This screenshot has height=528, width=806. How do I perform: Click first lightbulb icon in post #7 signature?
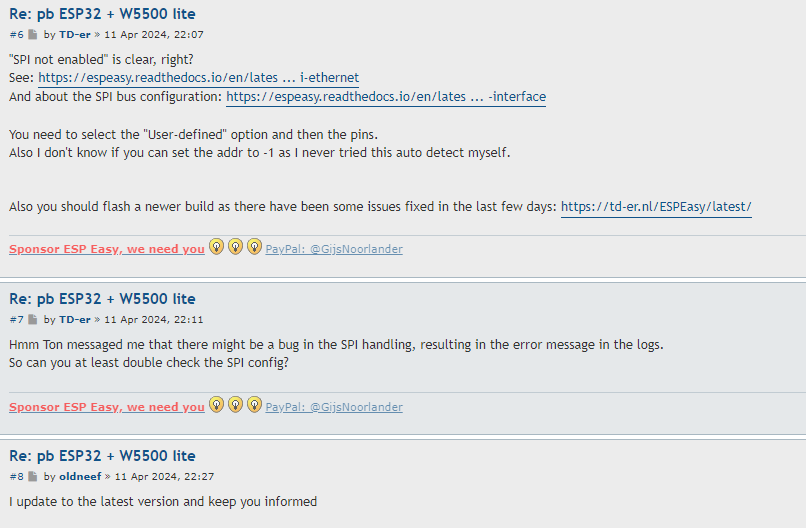(216, 405)
